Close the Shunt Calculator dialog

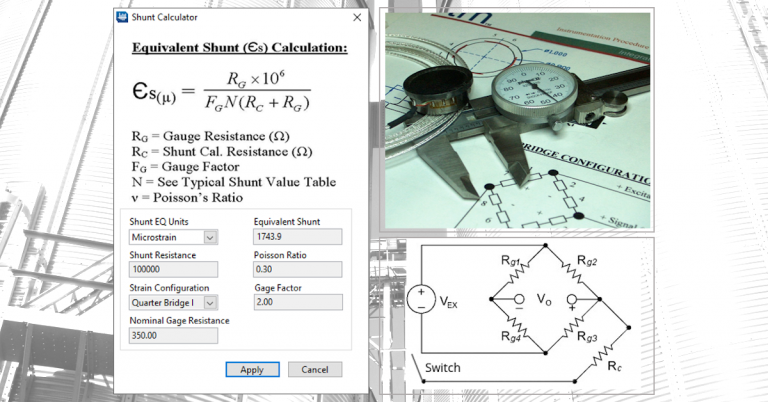pyautogui.click(x=357, y=17)
